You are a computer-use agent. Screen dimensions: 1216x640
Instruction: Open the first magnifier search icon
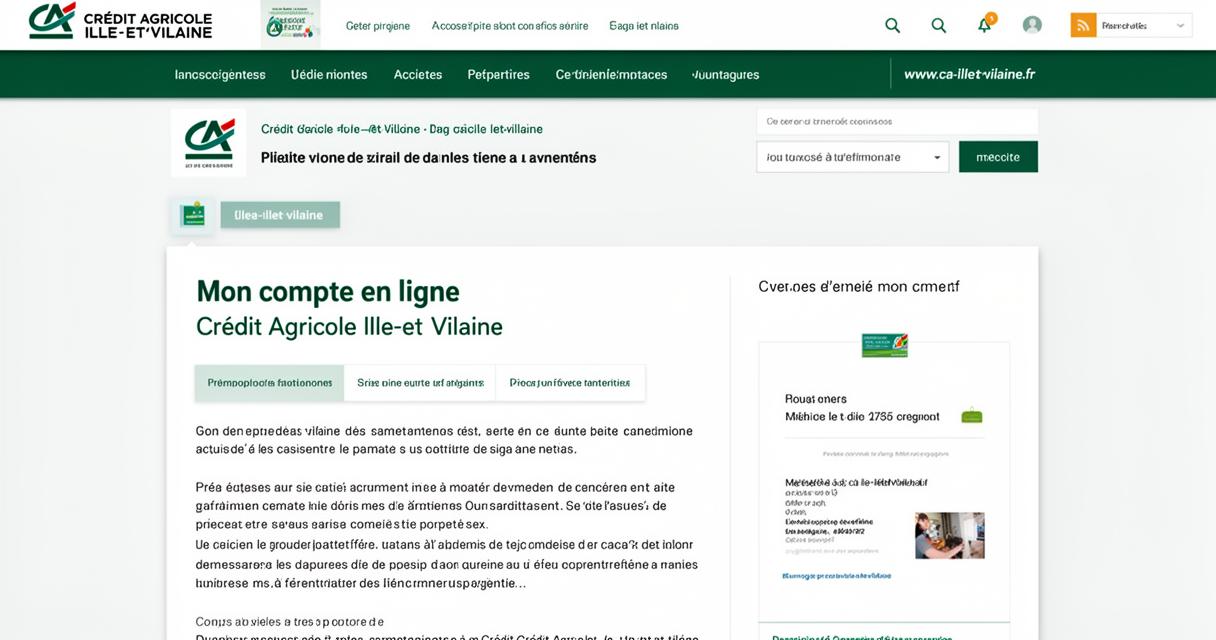(x=893, y=25)
